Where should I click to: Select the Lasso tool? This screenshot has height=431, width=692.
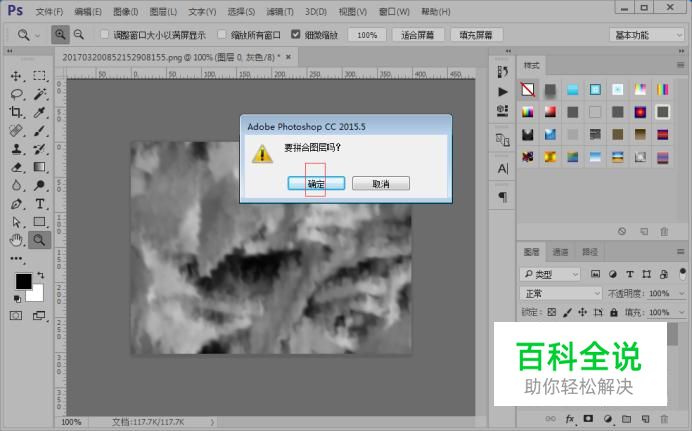pos(16,94)
